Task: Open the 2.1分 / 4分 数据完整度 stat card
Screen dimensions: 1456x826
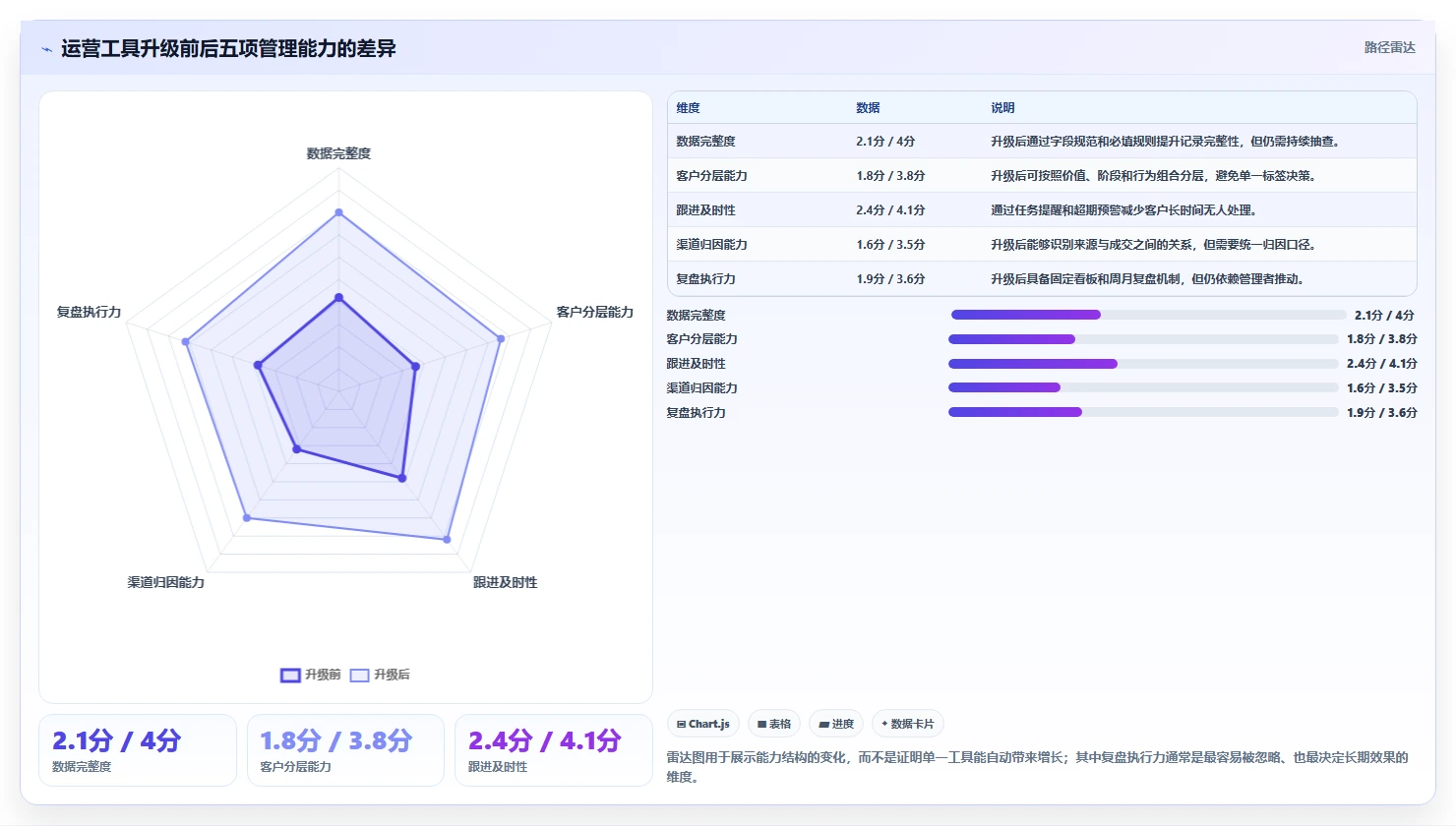Action: (x=138, y=750)
